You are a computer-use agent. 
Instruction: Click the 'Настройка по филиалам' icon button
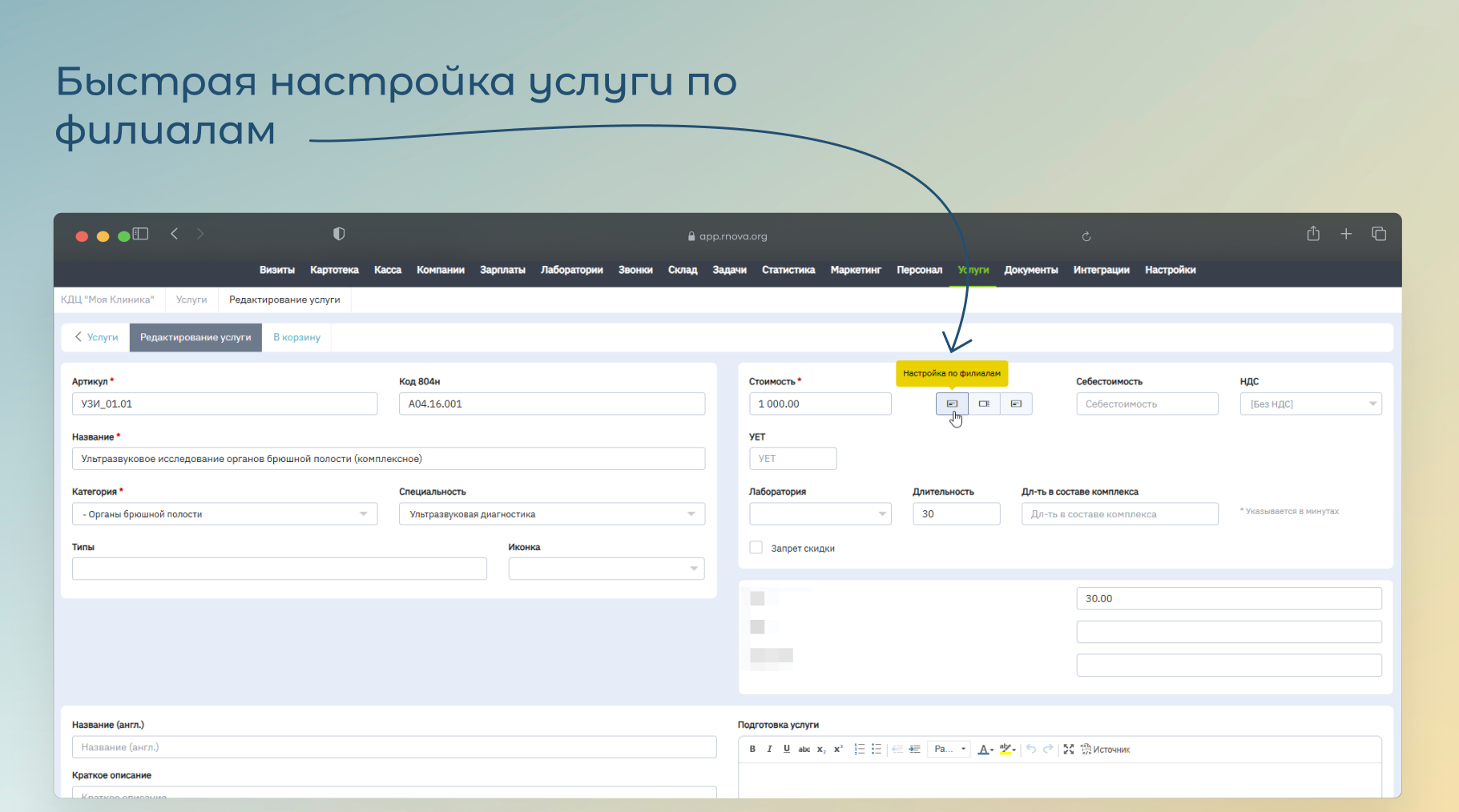pyautogui.click(x=952, y=404)
